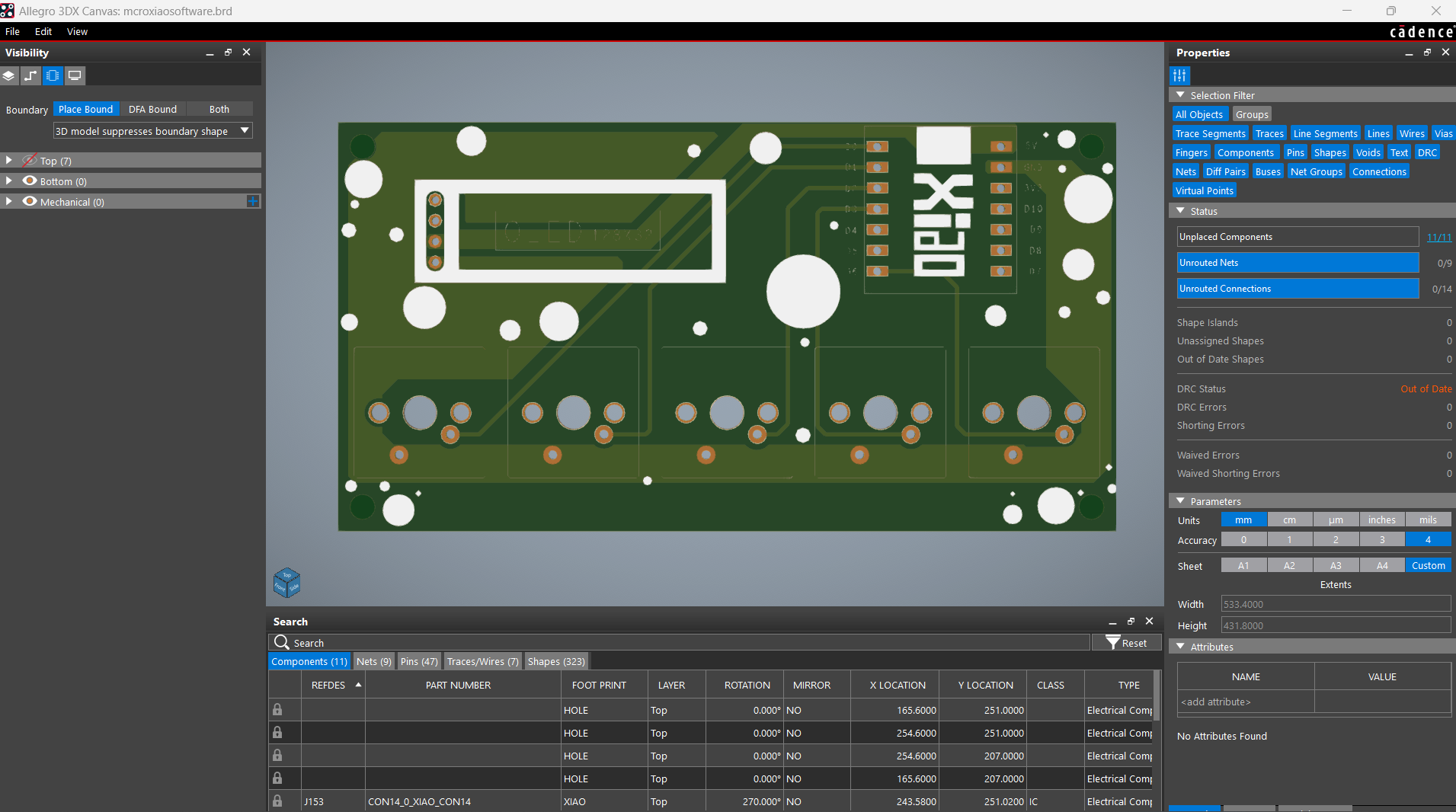Click the blue plus icon on Mechanical row
The image size is (1456, 812).
coord(253,201)
